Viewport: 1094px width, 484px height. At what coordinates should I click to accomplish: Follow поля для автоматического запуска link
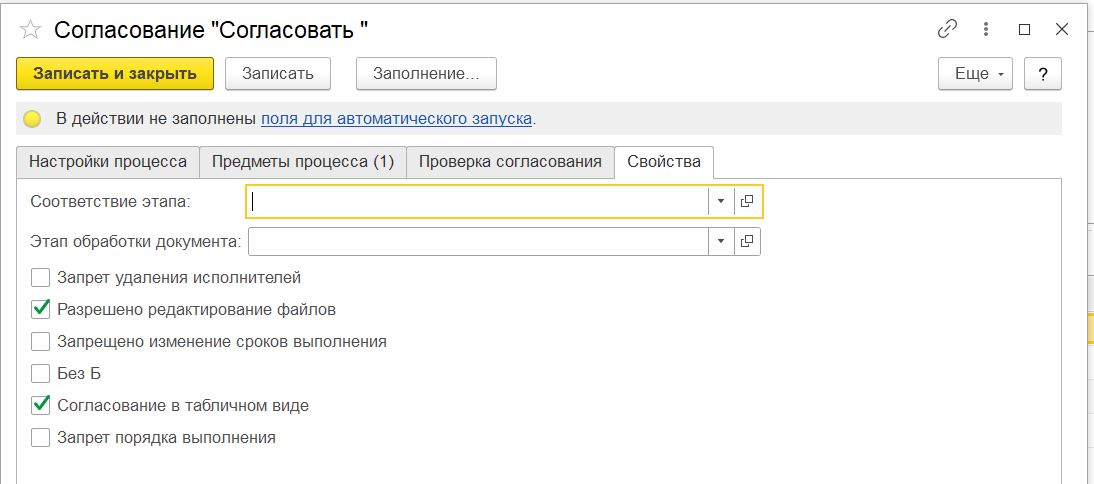(396, 119)
